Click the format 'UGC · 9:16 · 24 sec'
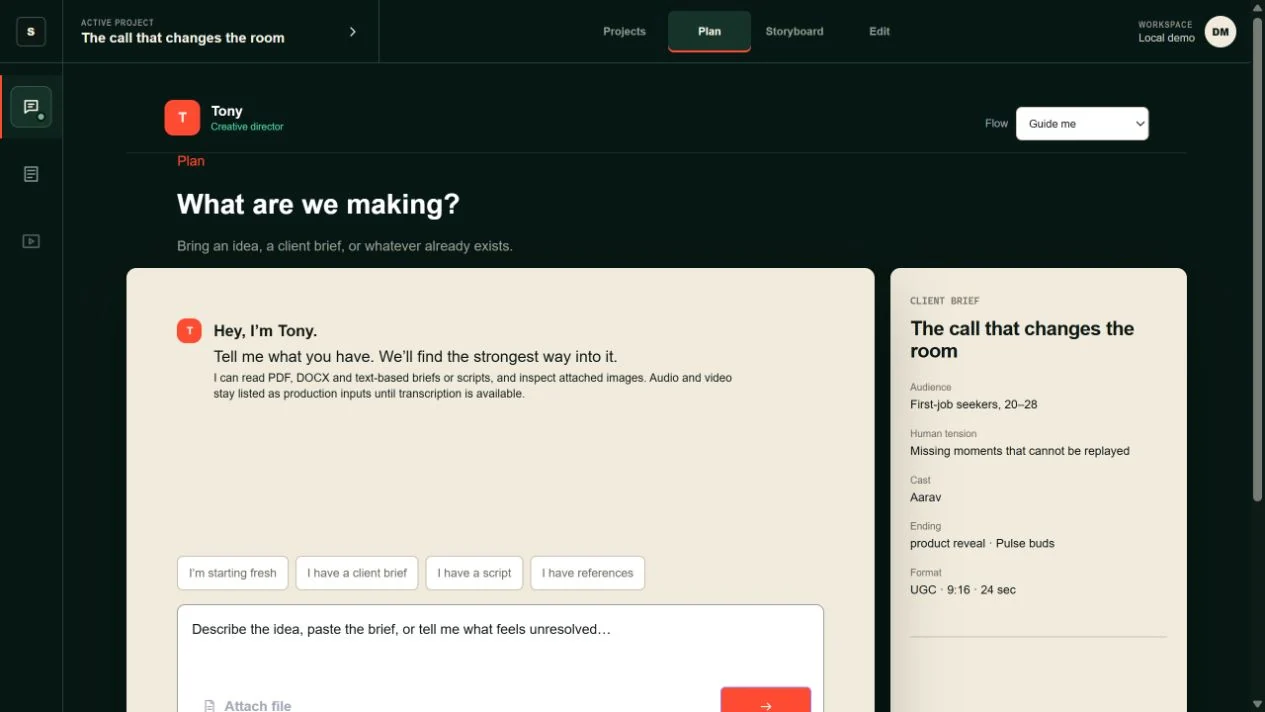The image size is (1265, 712). (x=963, y=590)
